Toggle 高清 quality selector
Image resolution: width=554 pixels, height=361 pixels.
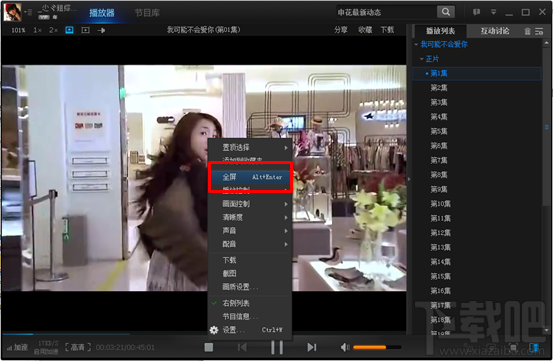pos(78,348)
